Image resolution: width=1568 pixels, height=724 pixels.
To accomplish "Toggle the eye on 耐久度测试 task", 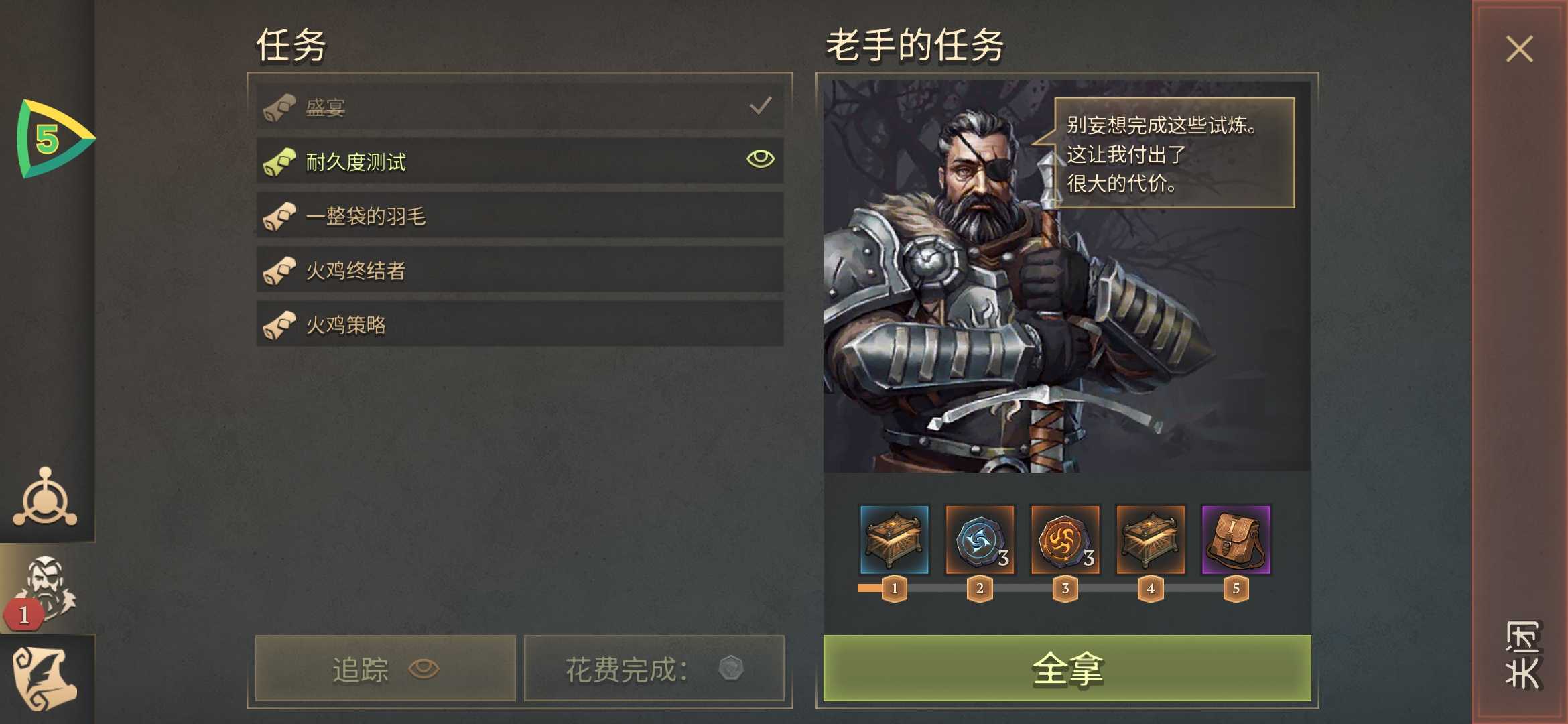I will coord(761,159).
